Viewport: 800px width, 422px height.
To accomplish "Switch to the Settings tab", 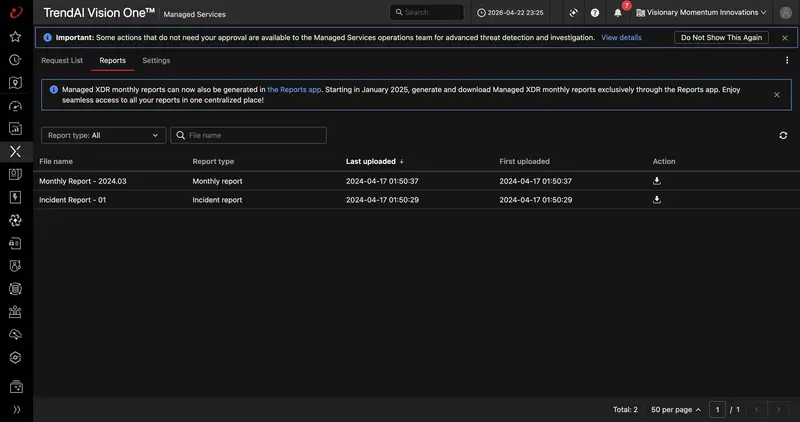I will tap(156, 60).
